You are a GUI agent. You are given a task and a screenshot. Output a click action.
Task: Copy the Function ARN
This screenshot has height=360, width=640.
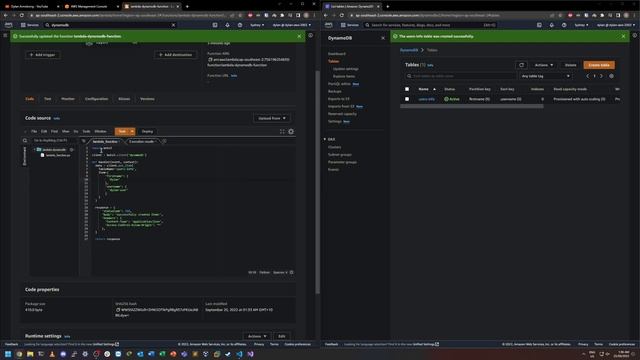pyautogui.click(x=210, y=60)
